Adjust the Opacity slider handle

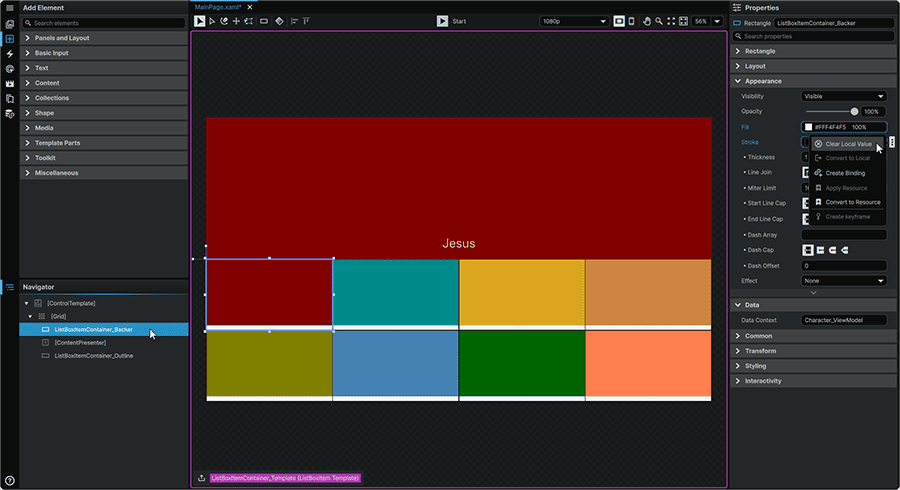click(854, 111)
